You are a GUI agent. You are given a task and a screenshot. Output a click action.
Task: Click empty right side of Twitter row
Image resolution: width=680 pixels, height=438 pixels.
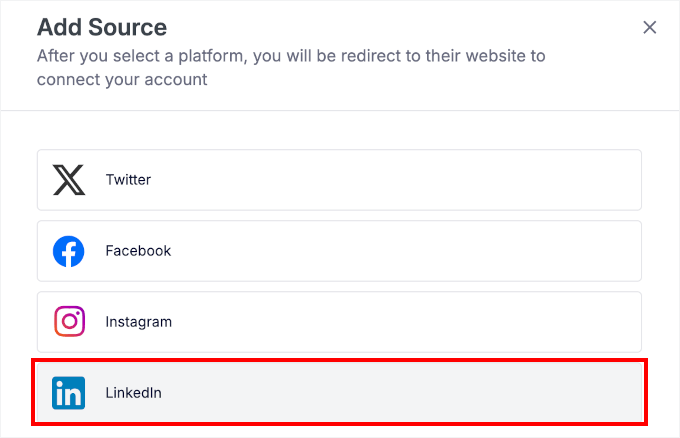click(520, 180)
